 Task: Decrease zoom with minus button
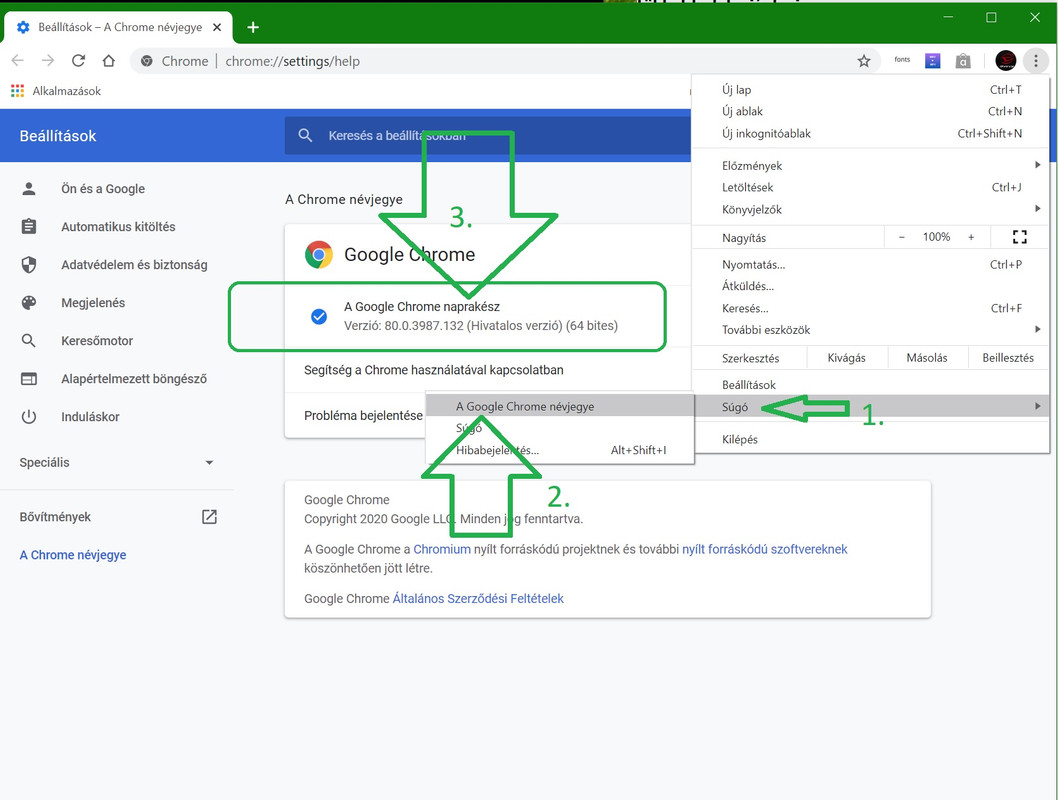(901, 237)
